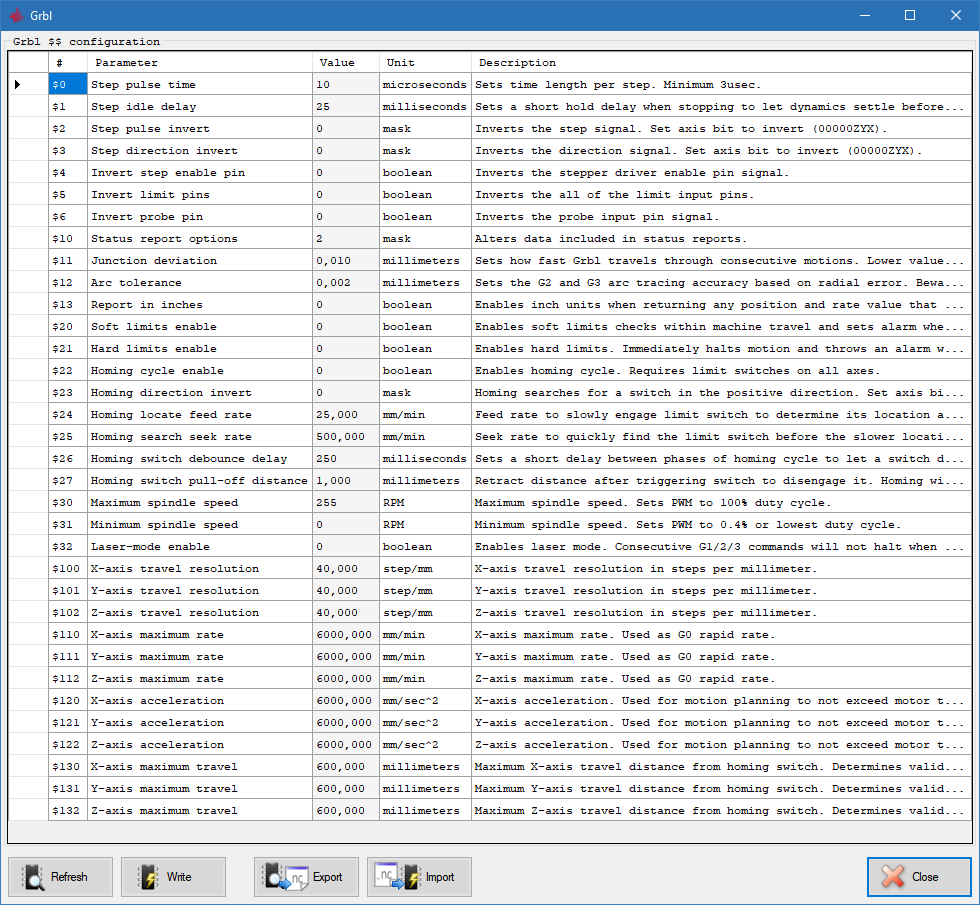Screen dimensions: 980x905
Task: Edit the Homing search seek rate value 500,000
Action: [346, 436]
